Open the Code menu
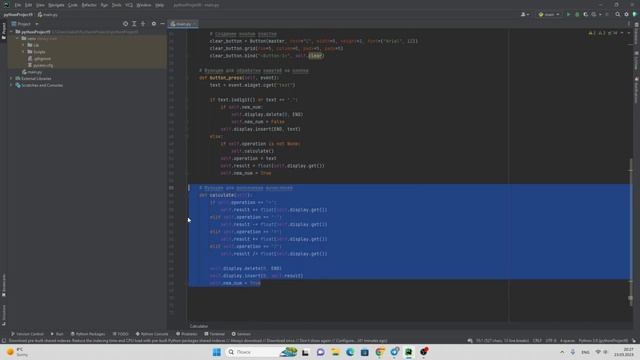Screen dimensions: 640x360 pyautogui.click(x=72, y=5)
